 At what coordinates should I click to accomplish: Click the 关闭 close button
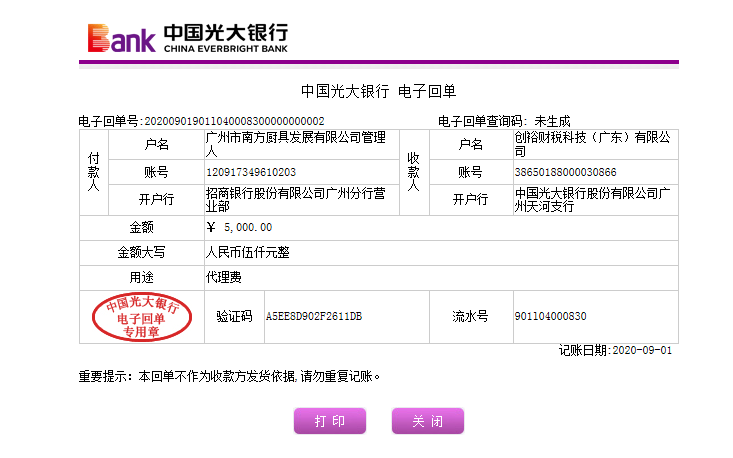coord(428,421)
